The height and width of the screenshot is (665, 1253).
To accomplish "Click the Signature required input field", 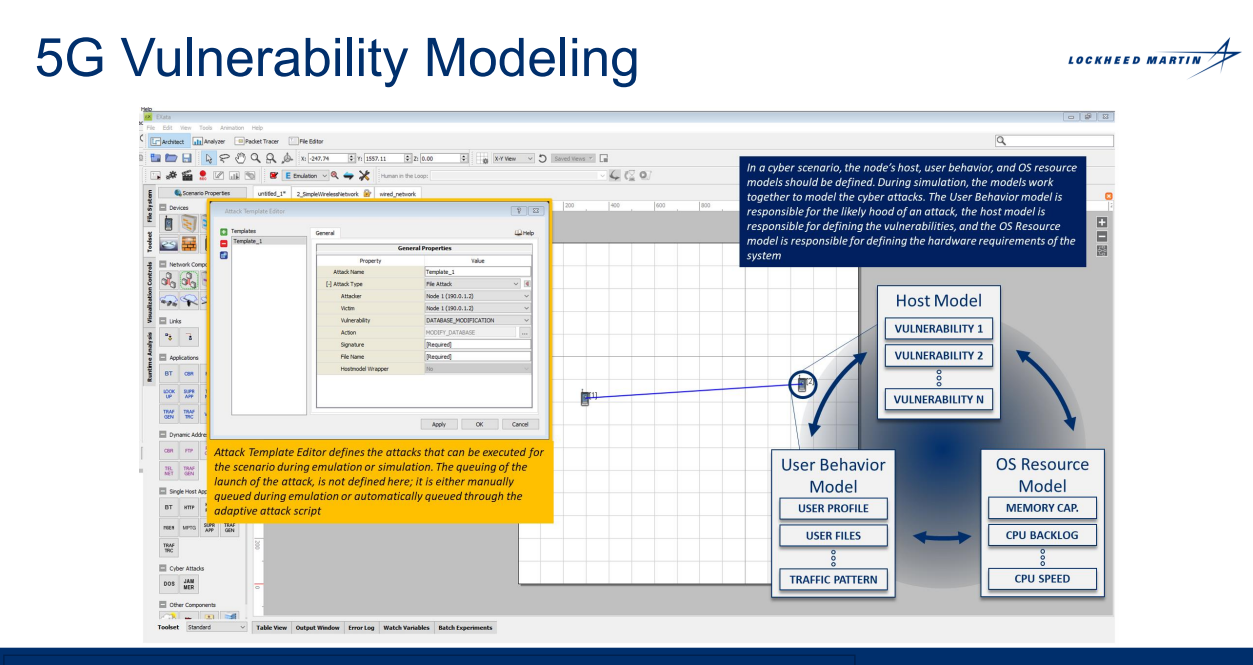I will [x=478, y=344].
